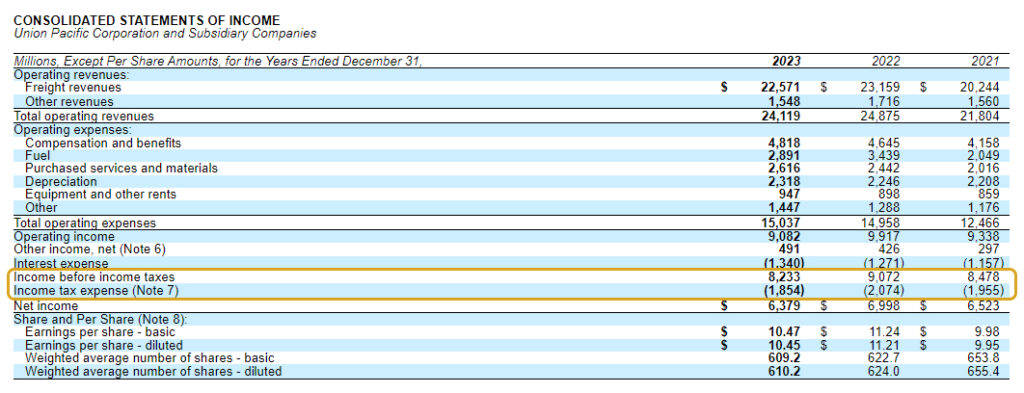Click Freight revenues 2021 value 20,244

[980, 87]
